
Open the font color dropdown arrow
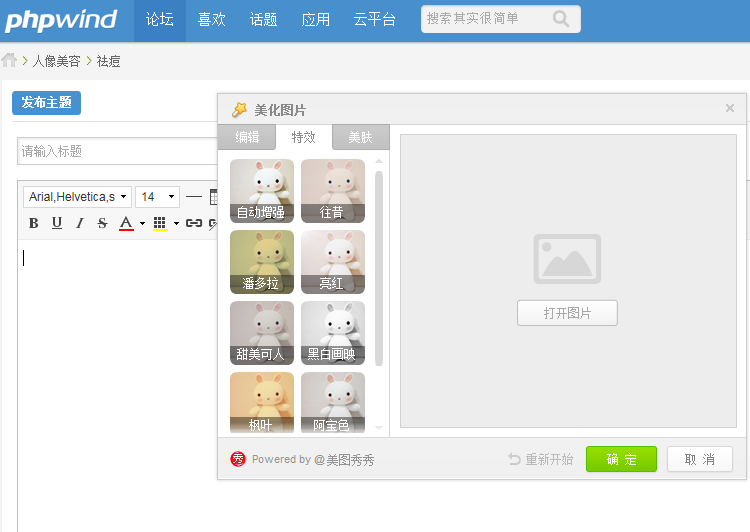[142, 223]
